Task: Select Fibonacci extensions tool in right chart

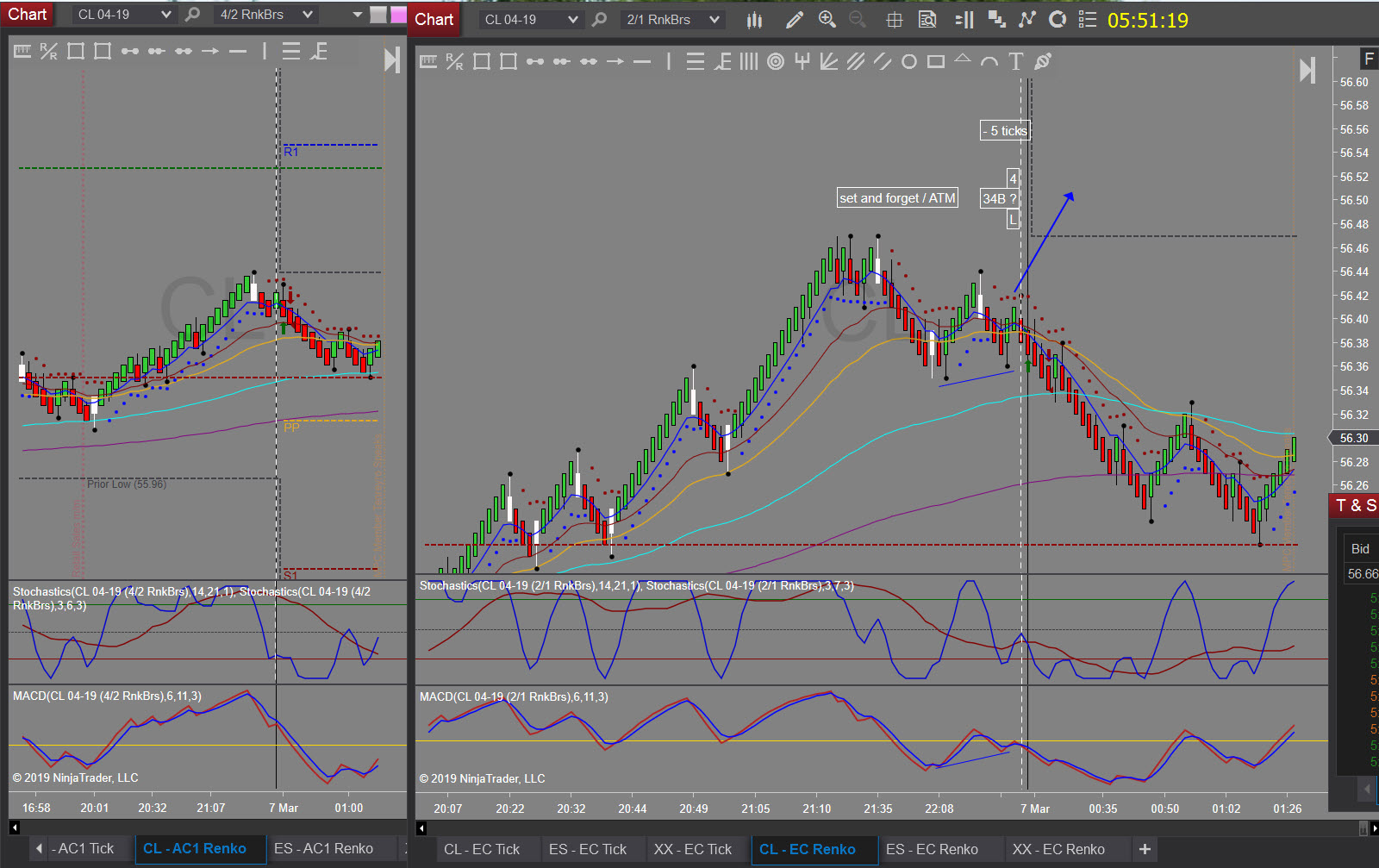Action: click(x=722, y=61)
